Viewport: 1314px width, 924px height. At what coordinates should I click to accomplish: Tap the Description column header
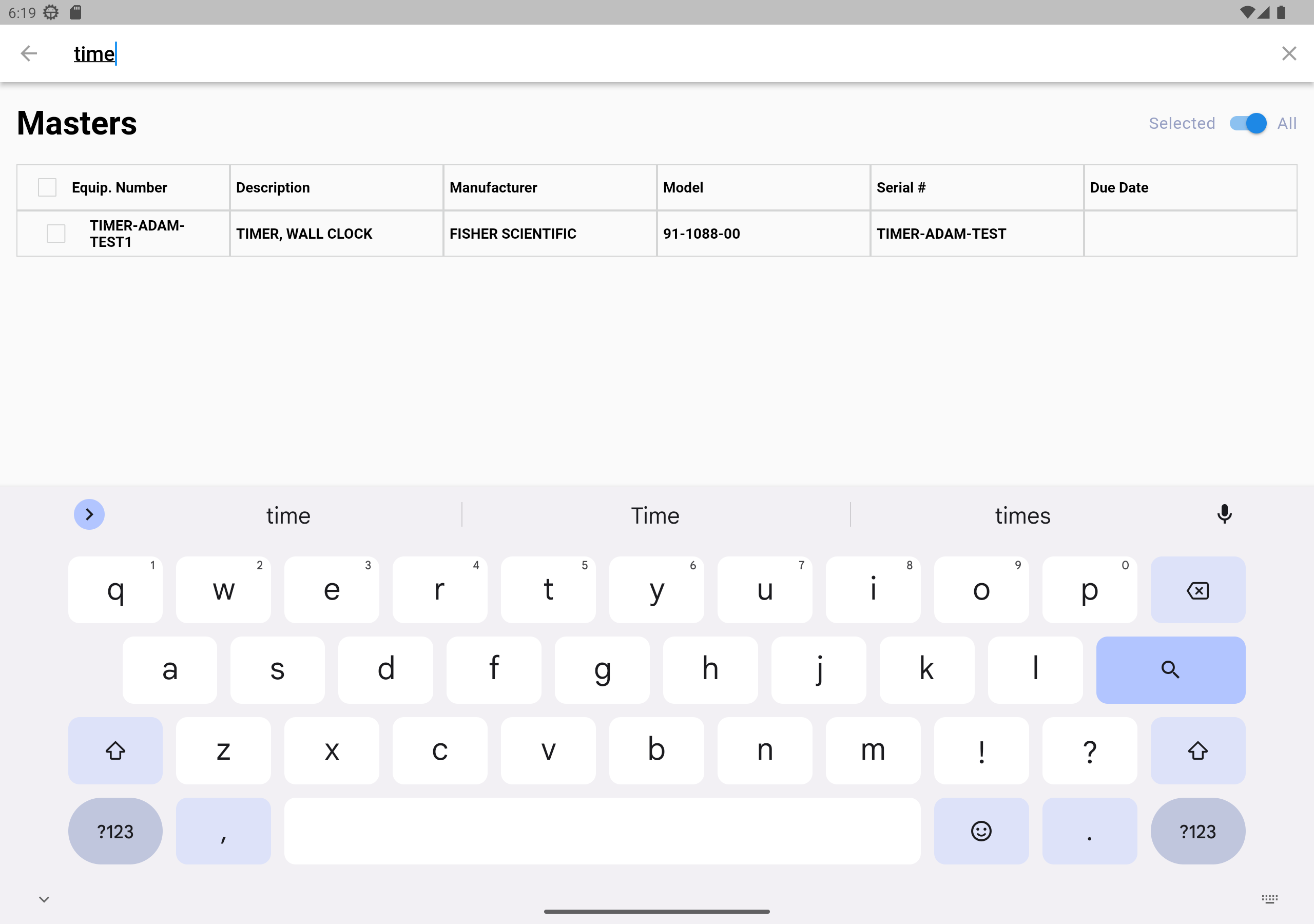273,187
